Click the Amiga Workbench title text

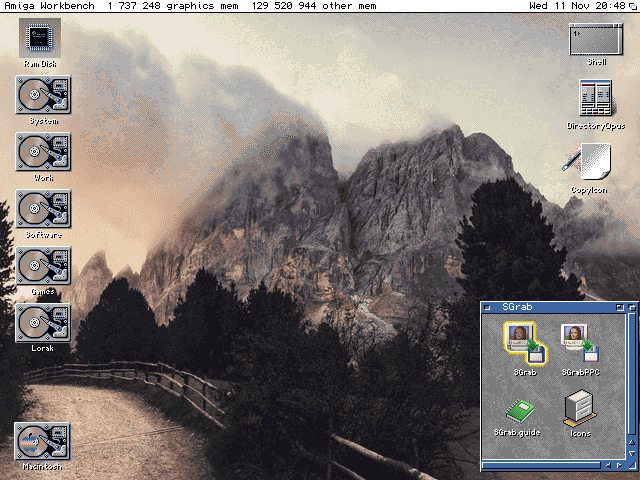49,6
